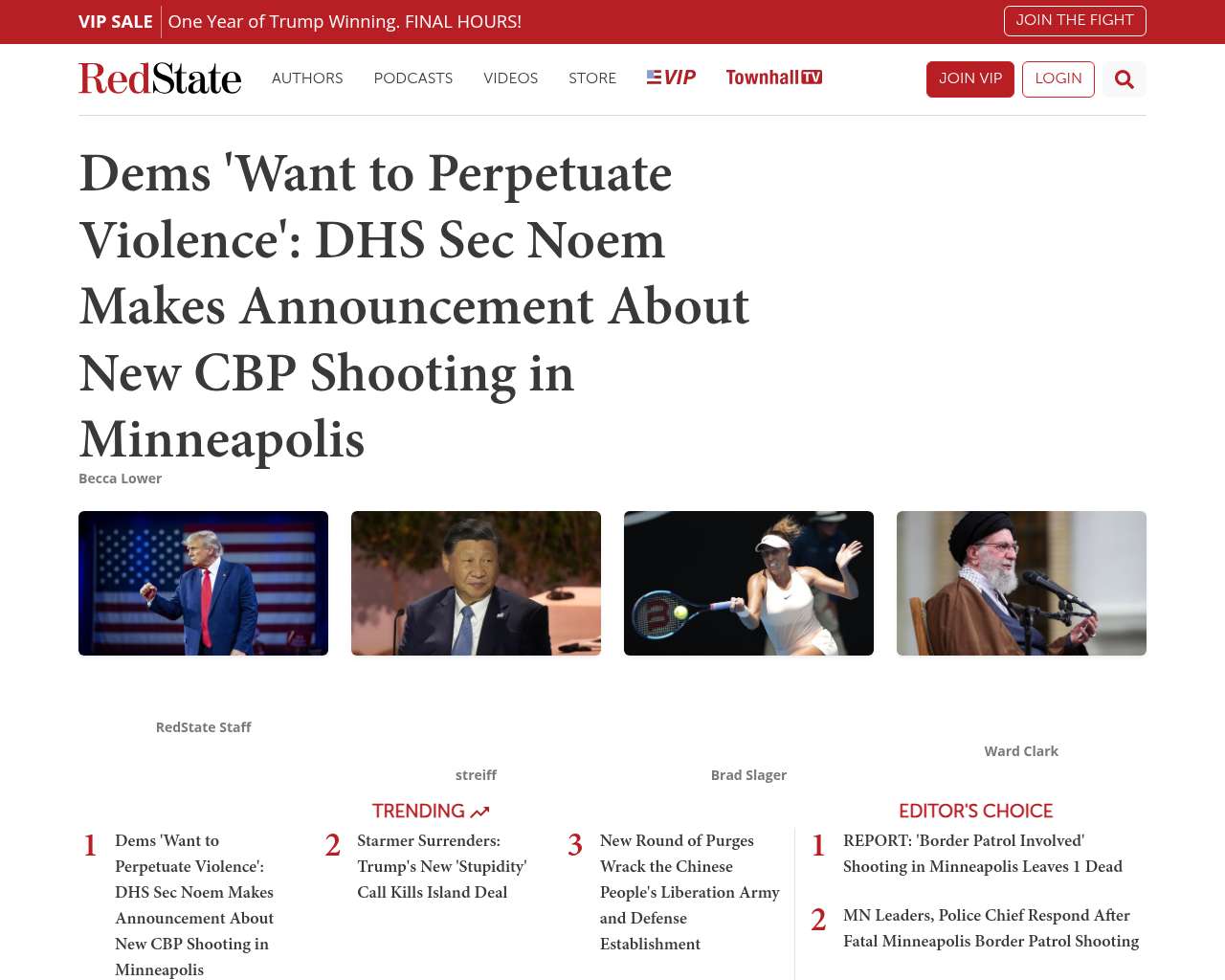Open the flag VIP logo link
This screenshot has height=980, width=1225.
pyautogui.click(x=671, y=78)
